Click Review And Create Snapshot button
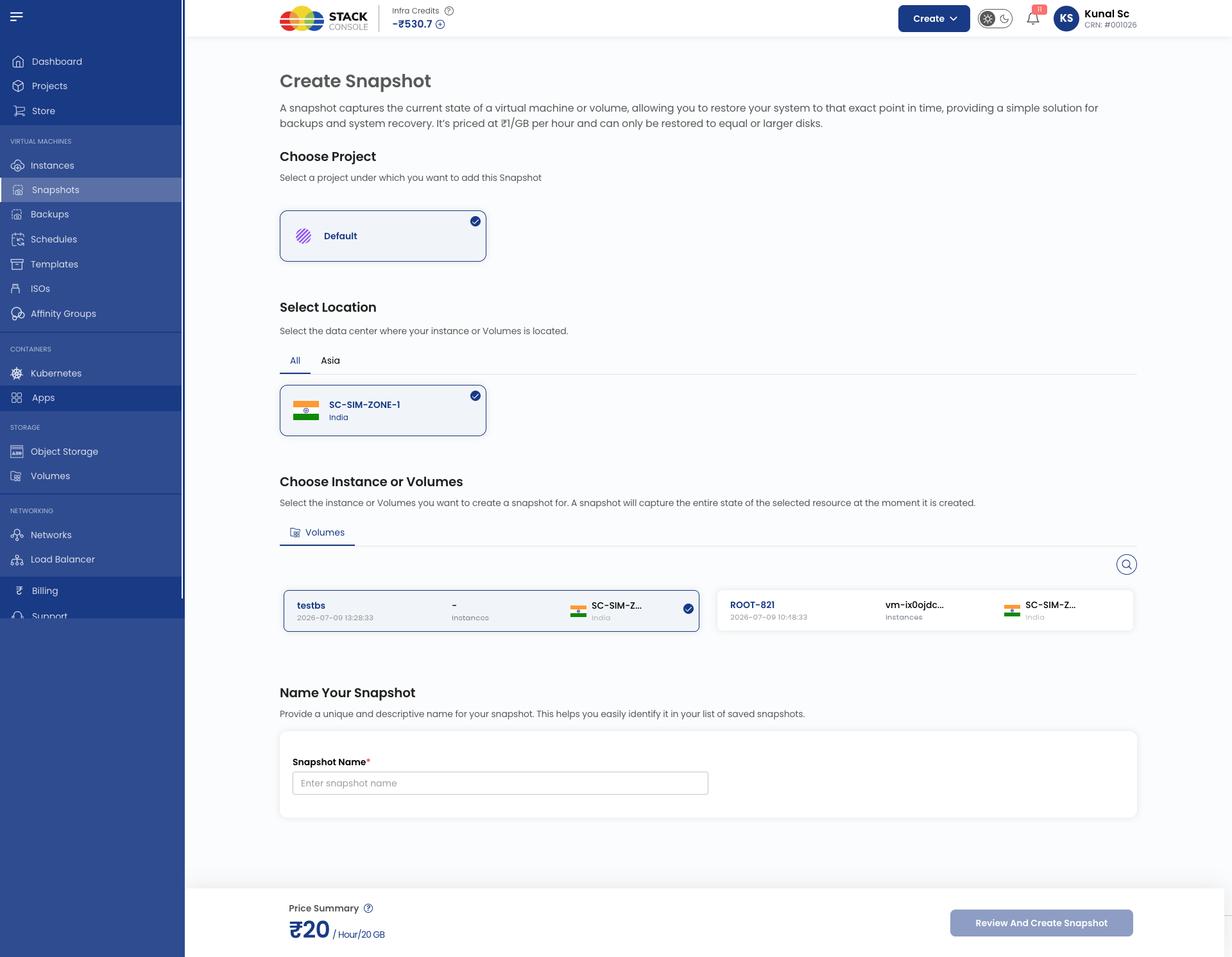 1041,923
